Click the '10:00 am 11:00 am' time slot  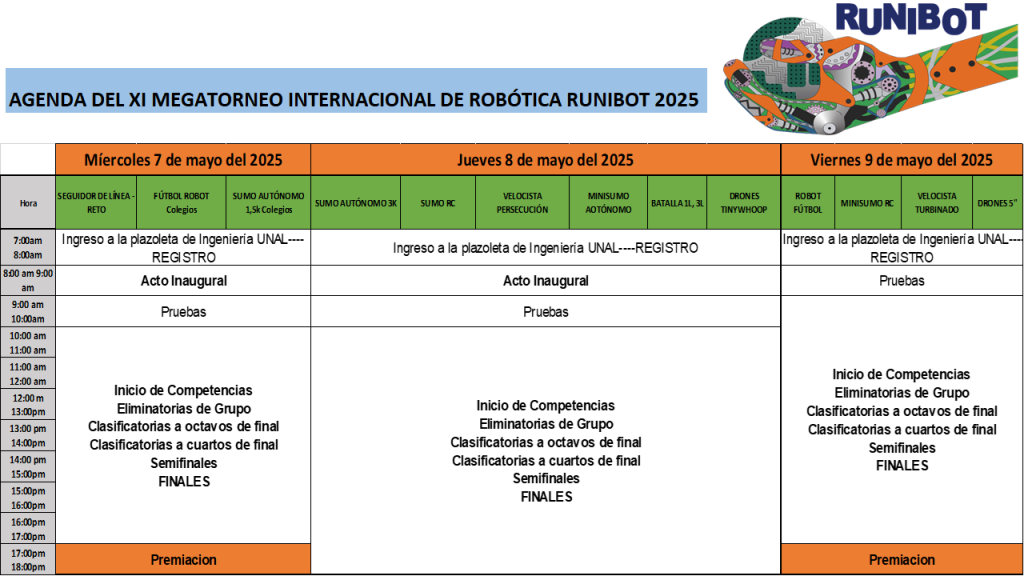pyautogui.click(x=28, y=343)
